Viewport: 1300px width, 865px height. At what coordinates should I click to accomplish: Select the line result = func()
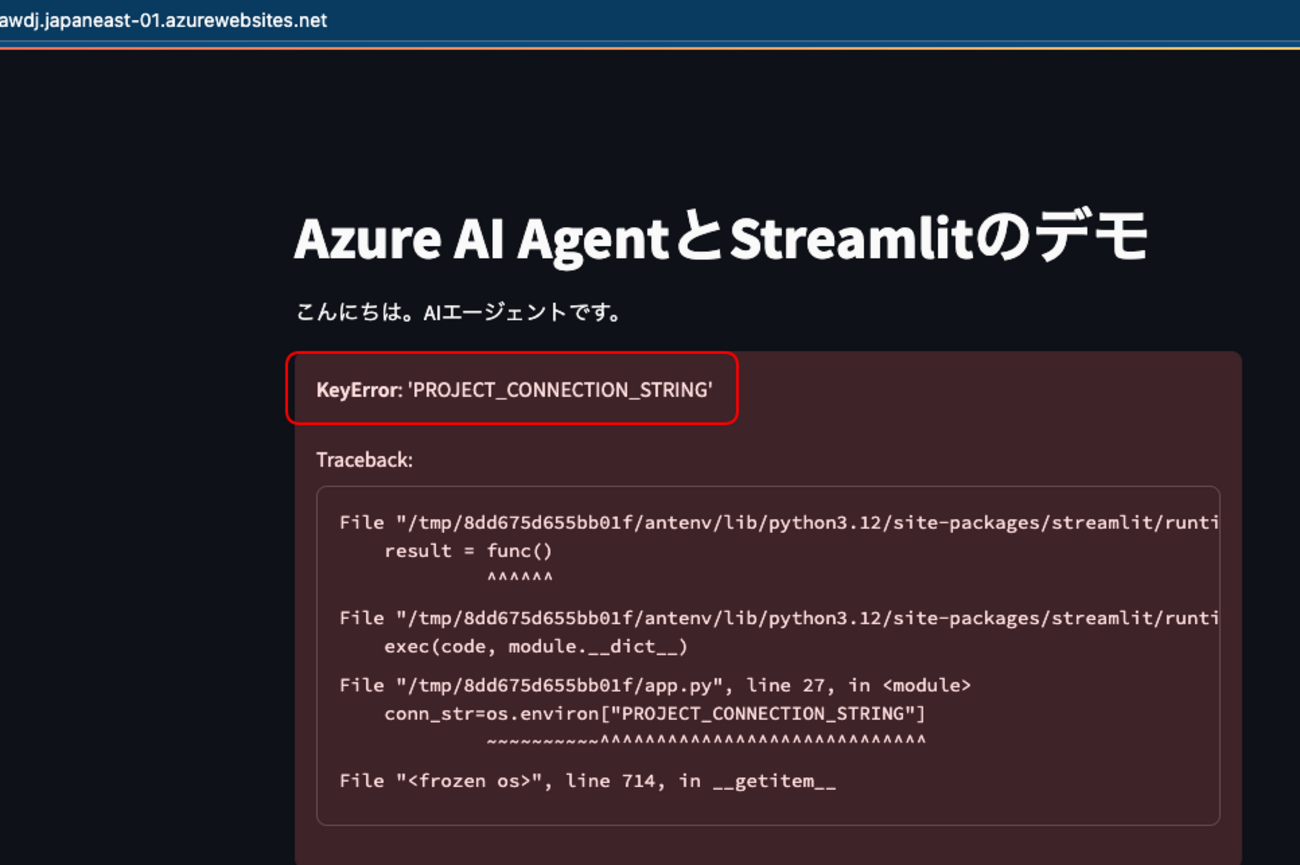466,550
